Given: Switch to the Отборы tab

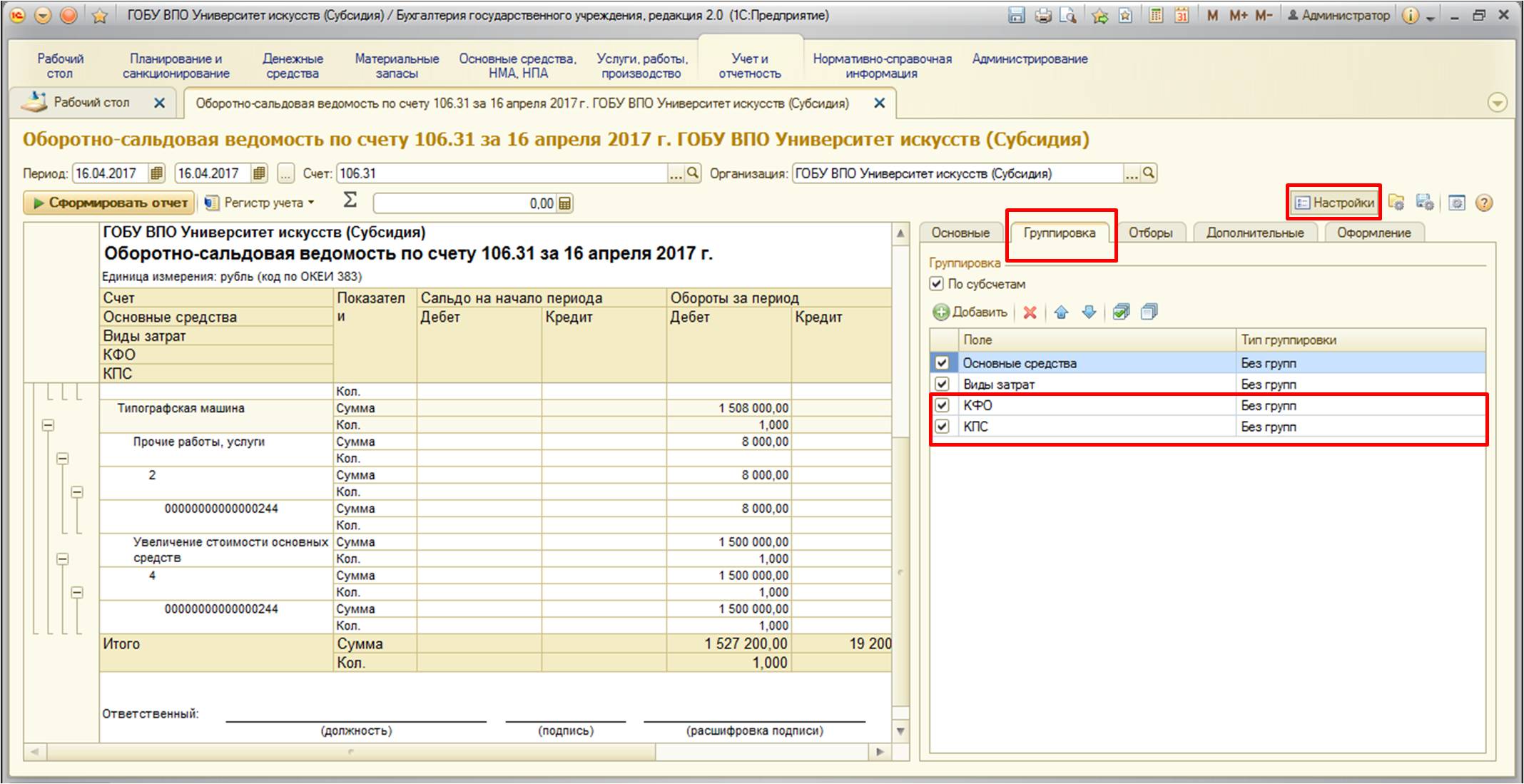Looking at the screenshot, I should [1150, 233].
